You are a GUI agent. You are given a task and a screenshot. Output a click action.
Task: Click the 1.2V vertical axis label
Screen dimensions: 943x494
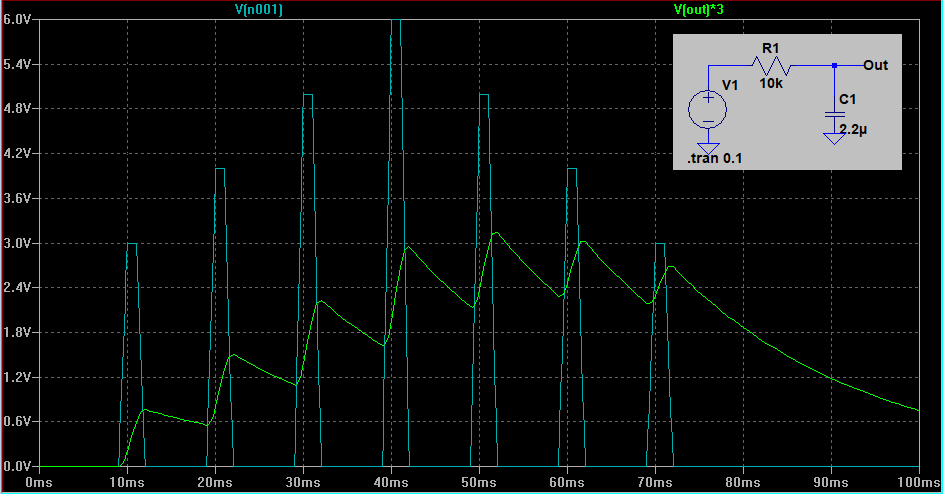pyautogui.click(x=16, y=377)
